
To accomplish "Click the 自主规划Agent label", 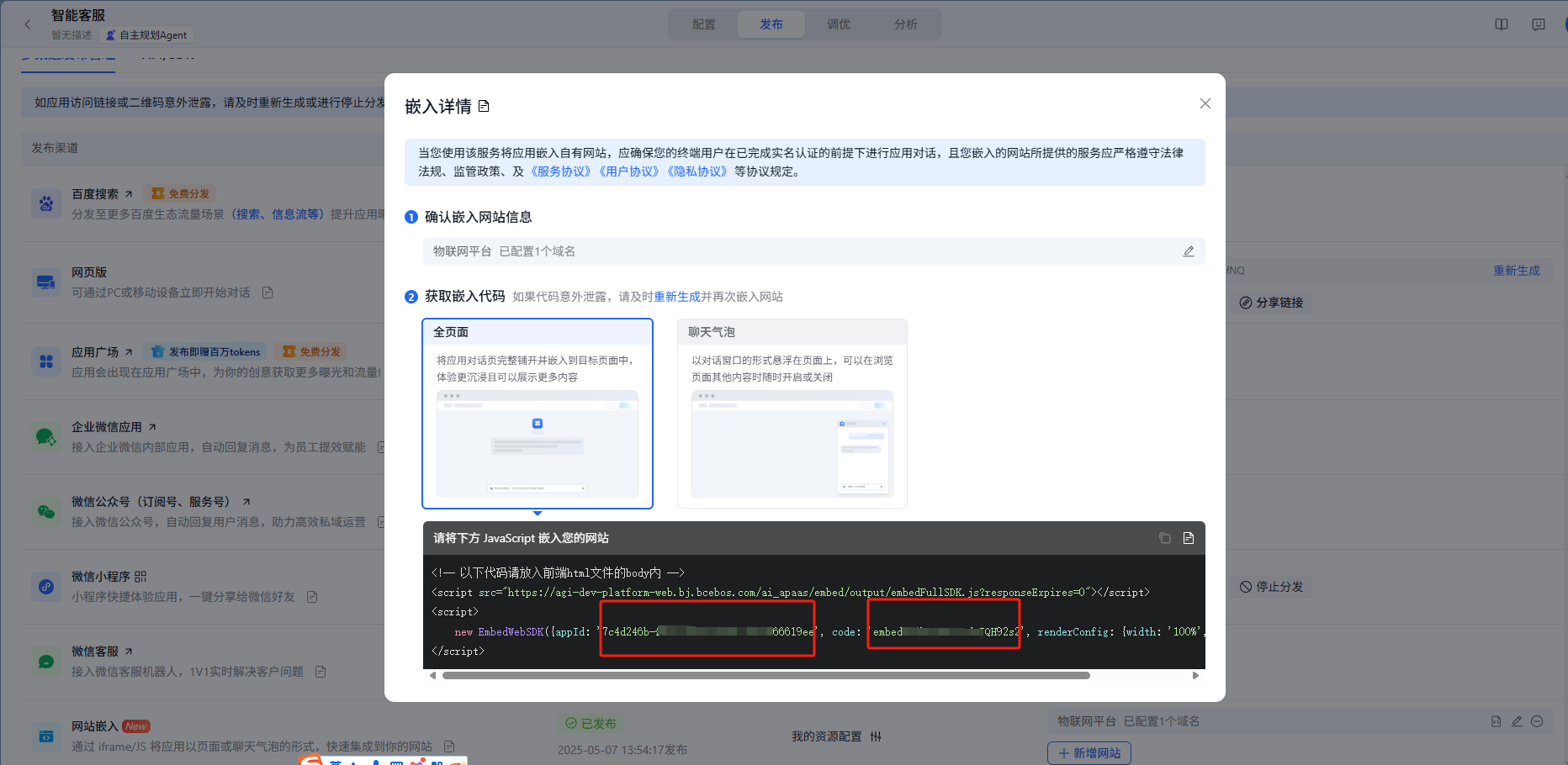I will click(x=146, y=35).
